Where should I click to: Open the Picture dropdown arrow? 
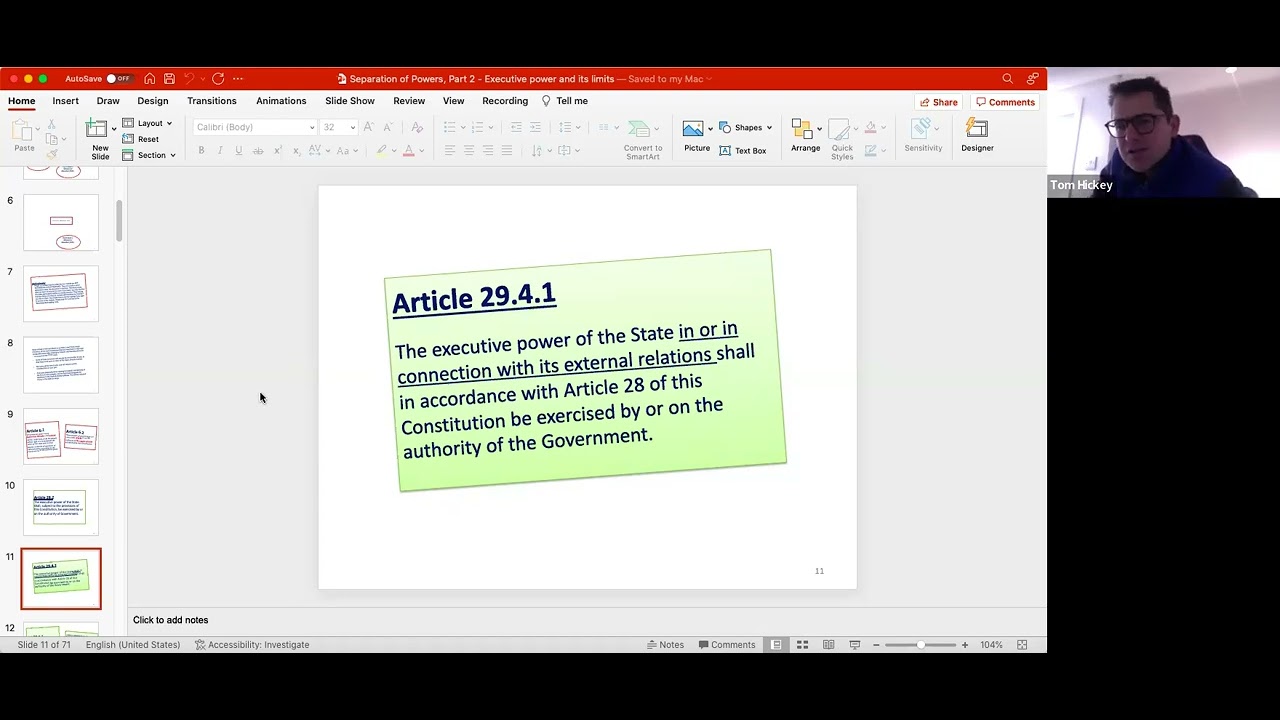coord(708,128)
